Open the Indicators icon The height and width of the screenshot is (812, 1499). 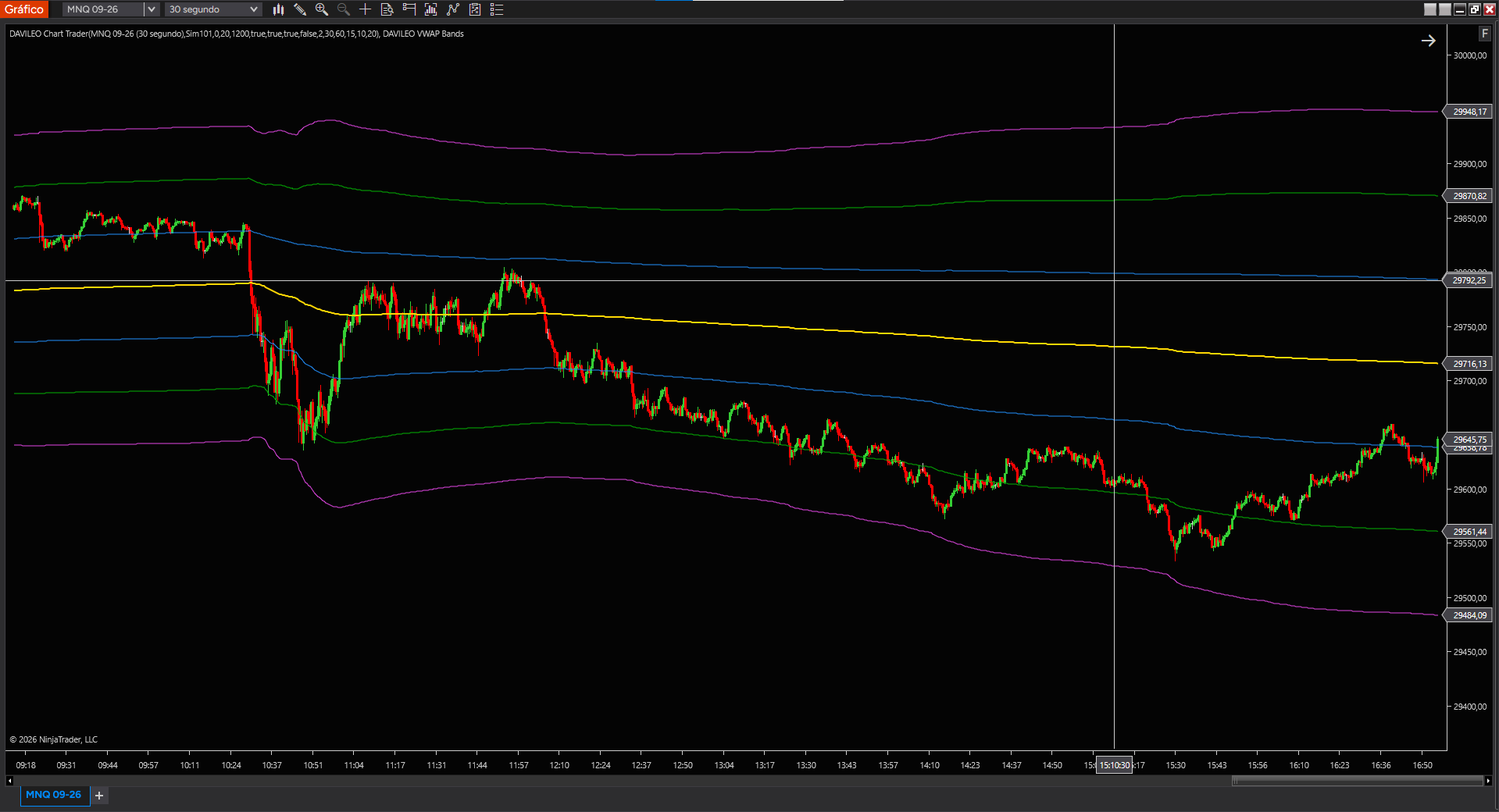[452, 9]
